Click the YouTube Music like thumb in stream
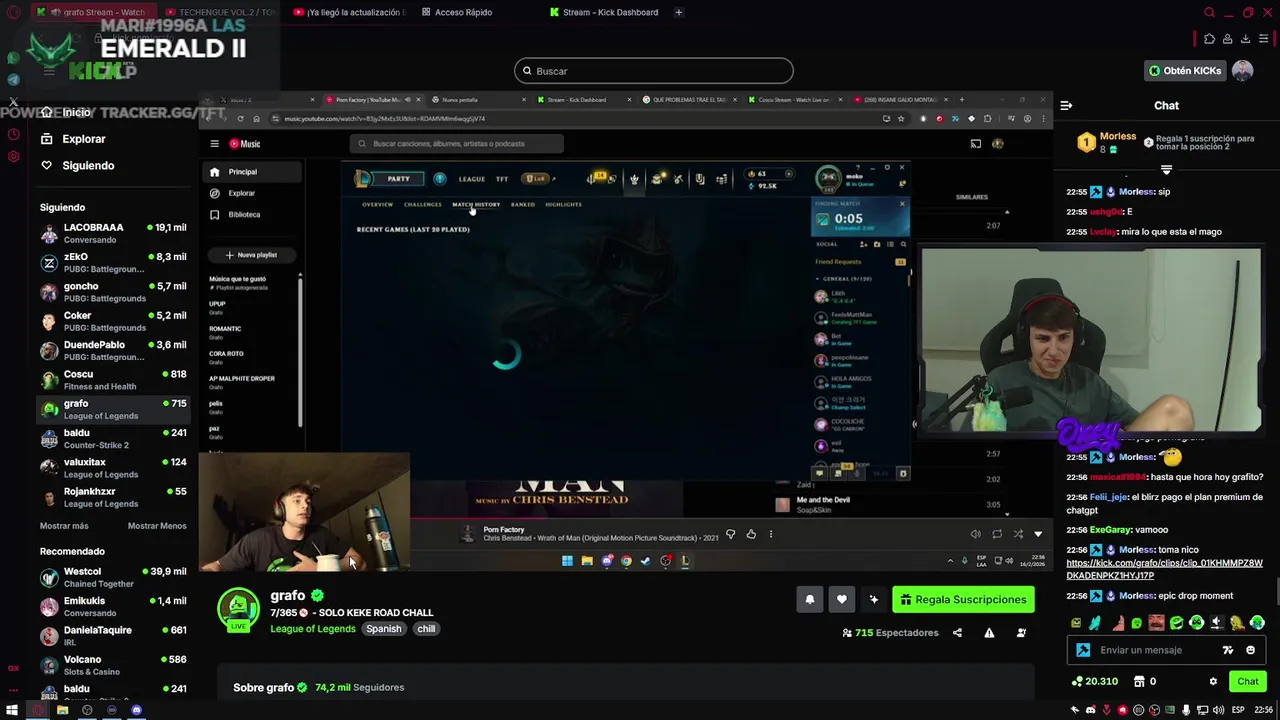The width and height of the screenshot is (1280, 720). [x=751, y=534]
